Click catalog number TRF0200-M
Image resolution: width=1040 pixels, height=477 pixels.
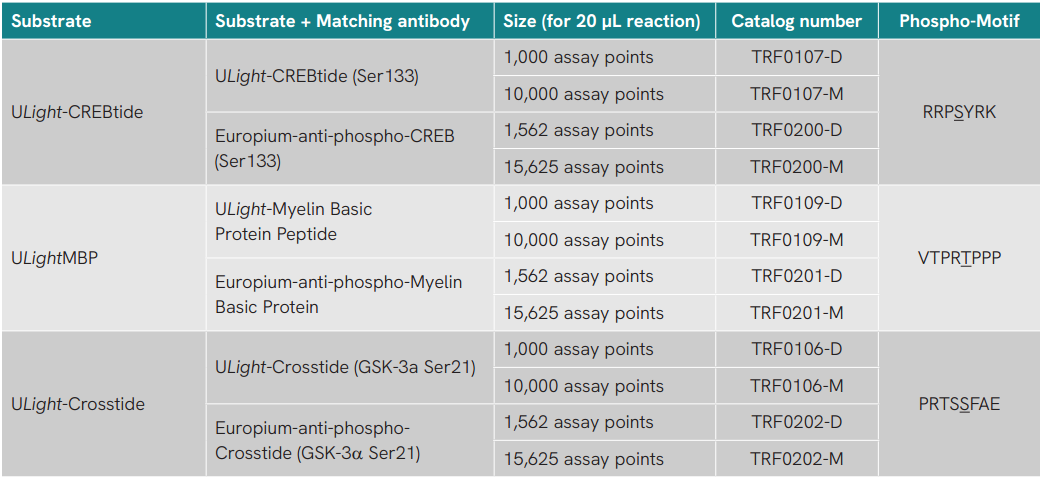(x=797, y=167)
